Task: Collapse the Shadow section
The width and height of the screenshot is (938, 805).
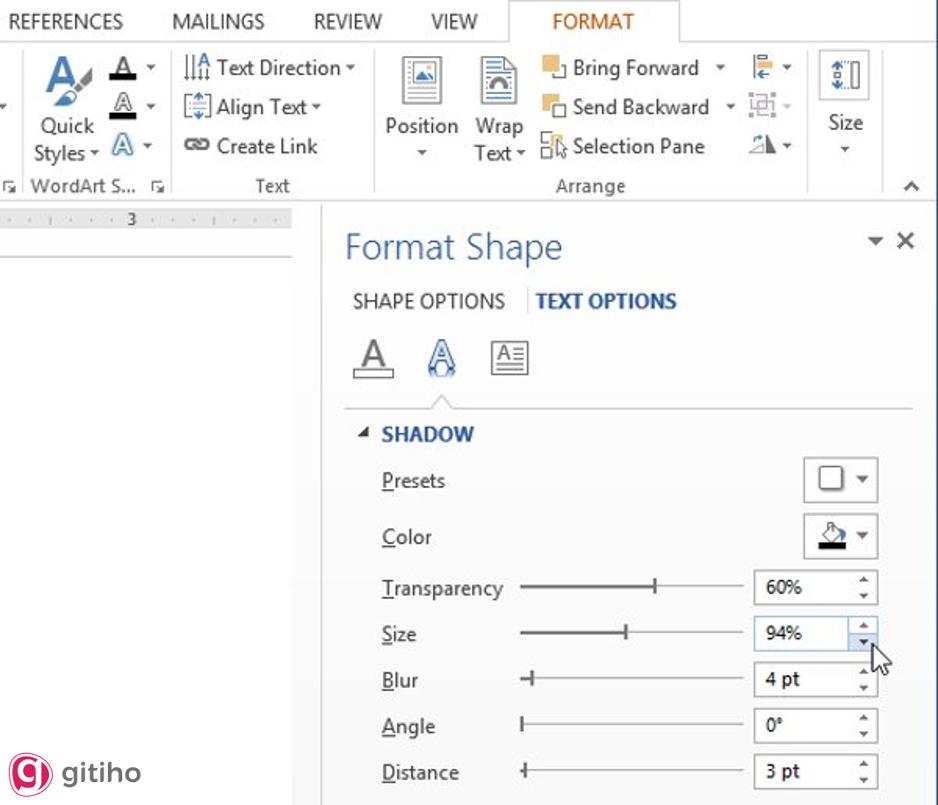Action: [x=363, y=434]
